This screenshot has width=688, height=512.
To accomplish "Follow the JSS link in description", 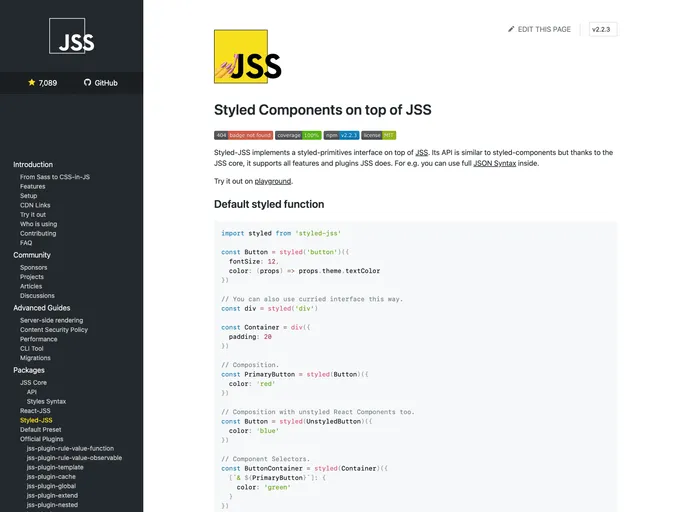I will (x=422, y=153).
